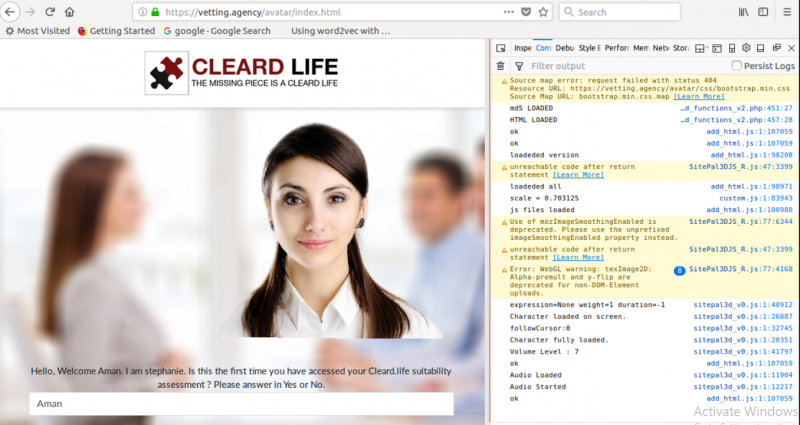Open SitePal3DJS_R.js:77:6344 source link
This screenshot has width=800, height=425.
point(741,221)
